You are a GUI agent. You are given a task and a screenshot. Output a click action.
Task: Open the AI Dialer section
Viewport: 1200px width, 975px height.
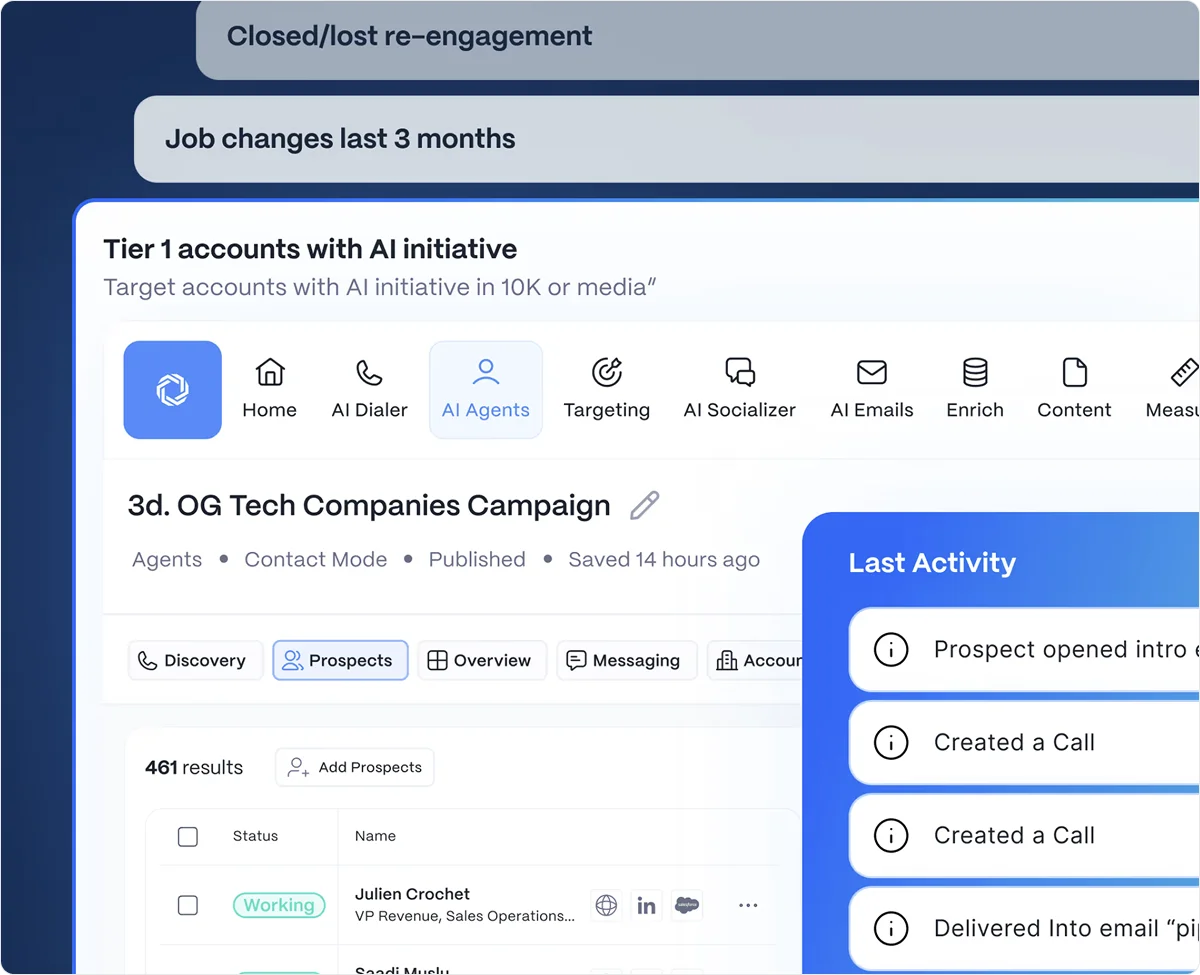tap(369, 390)
